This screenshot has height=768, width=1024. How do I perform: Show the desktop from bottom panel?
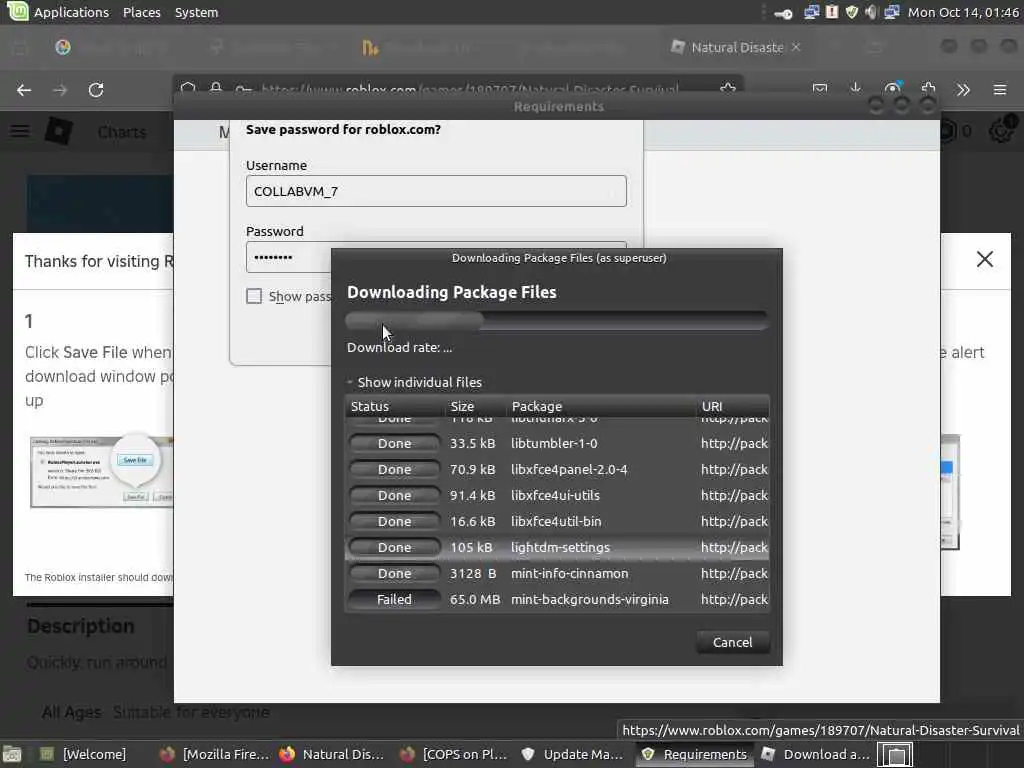pyautogui.click(x=12, y=755)
